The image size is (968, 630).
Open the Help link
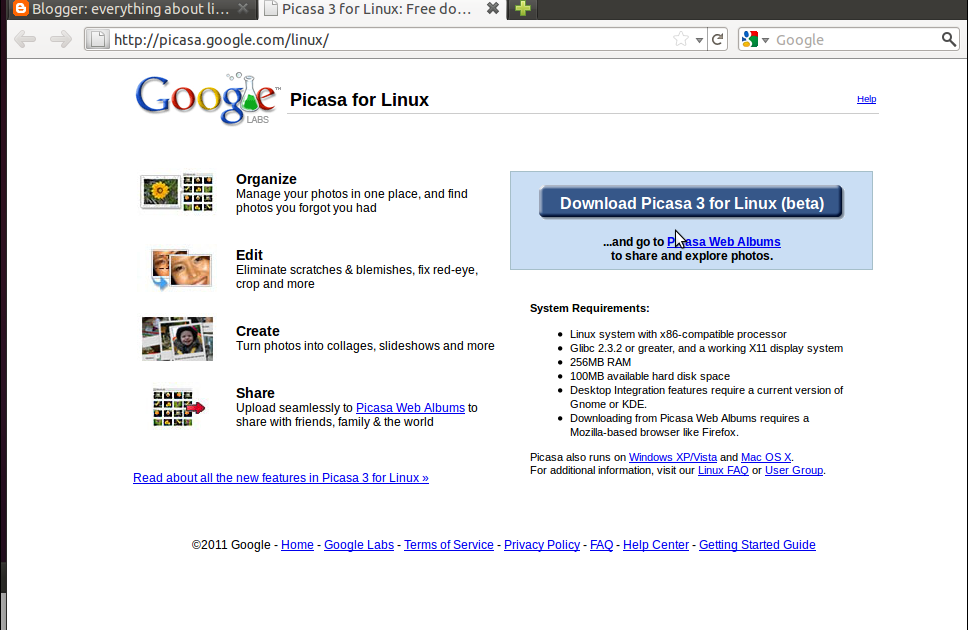pyautogui.click(x=866, y=99)
